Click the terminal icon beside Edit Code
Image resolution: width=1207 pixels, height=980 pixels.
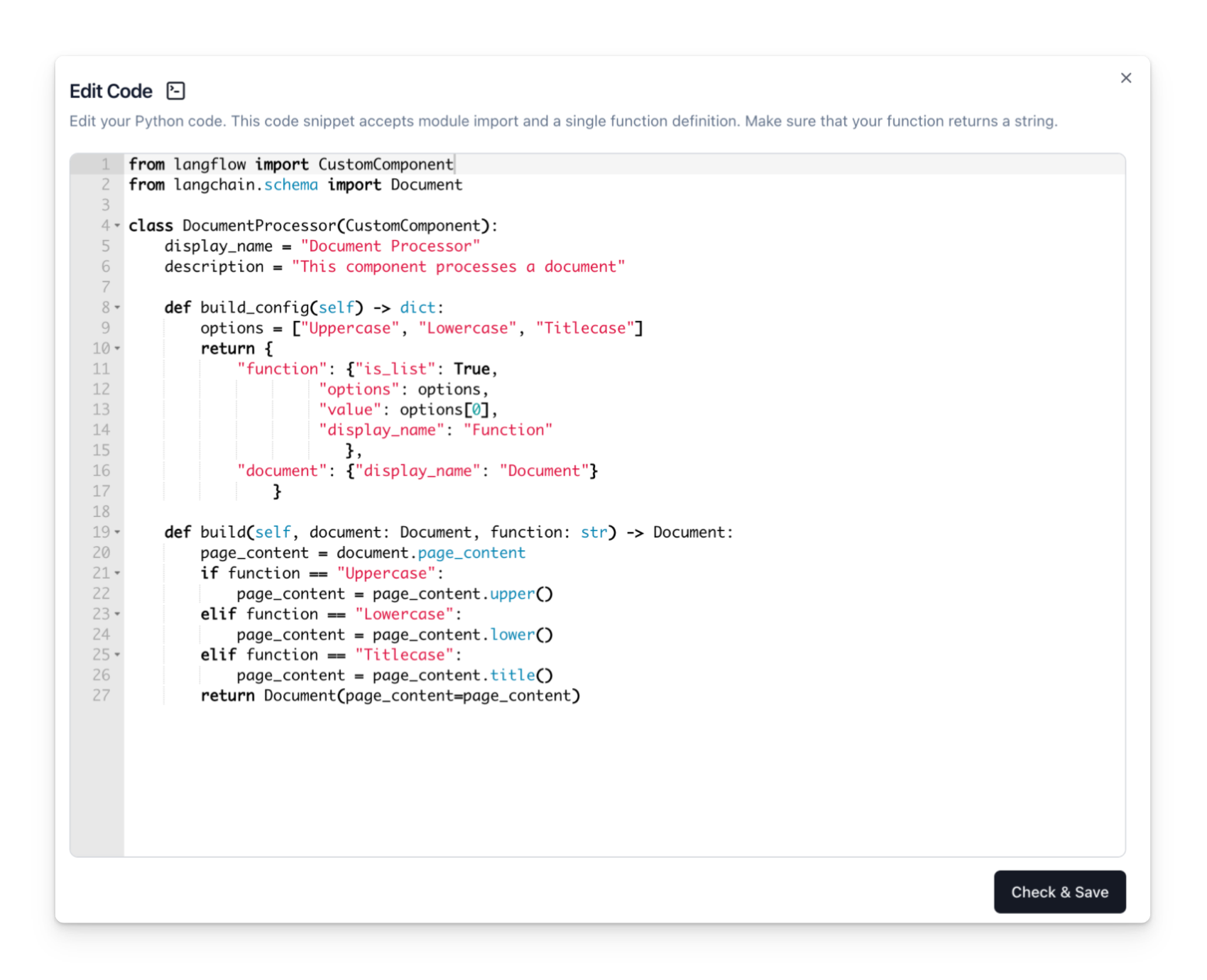point(175,91)
